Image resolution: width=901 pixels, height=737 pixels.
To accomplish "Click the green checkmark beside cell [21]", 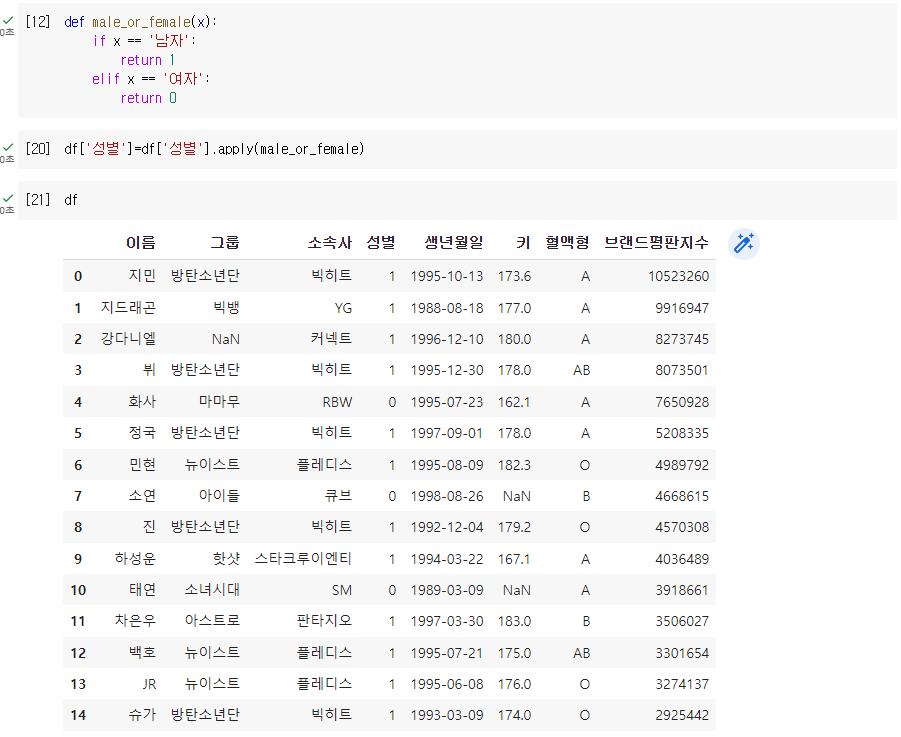I will [x=8, y=199].
